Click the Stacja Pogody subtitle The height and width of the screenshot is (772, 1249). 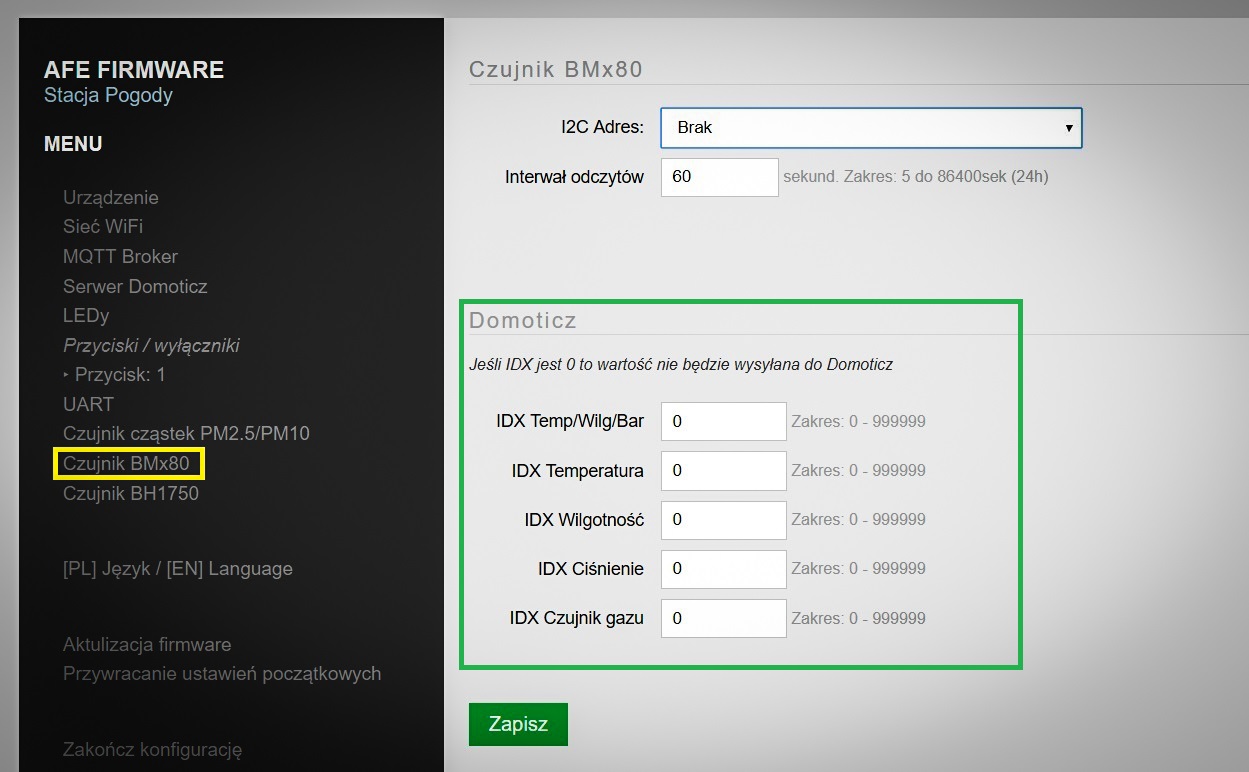108,96
